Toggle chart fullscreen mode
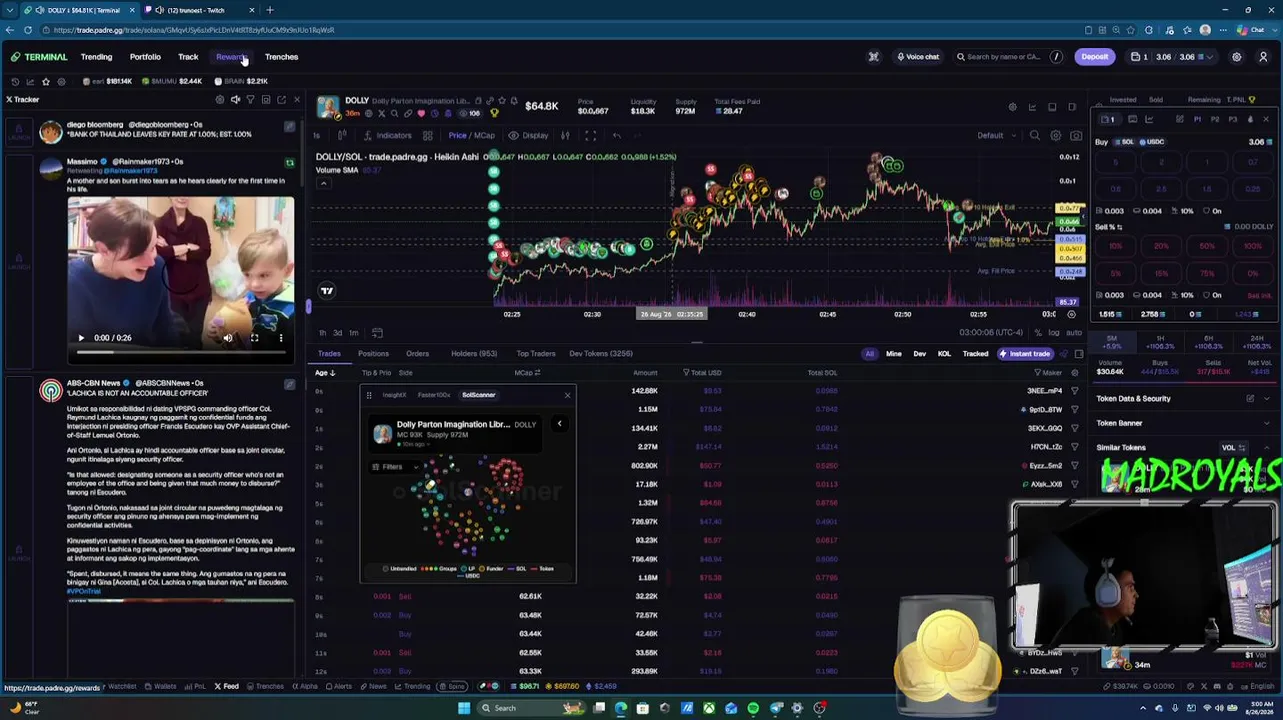1283x720 pixels. pyautogui.click(x=590, y=136)
